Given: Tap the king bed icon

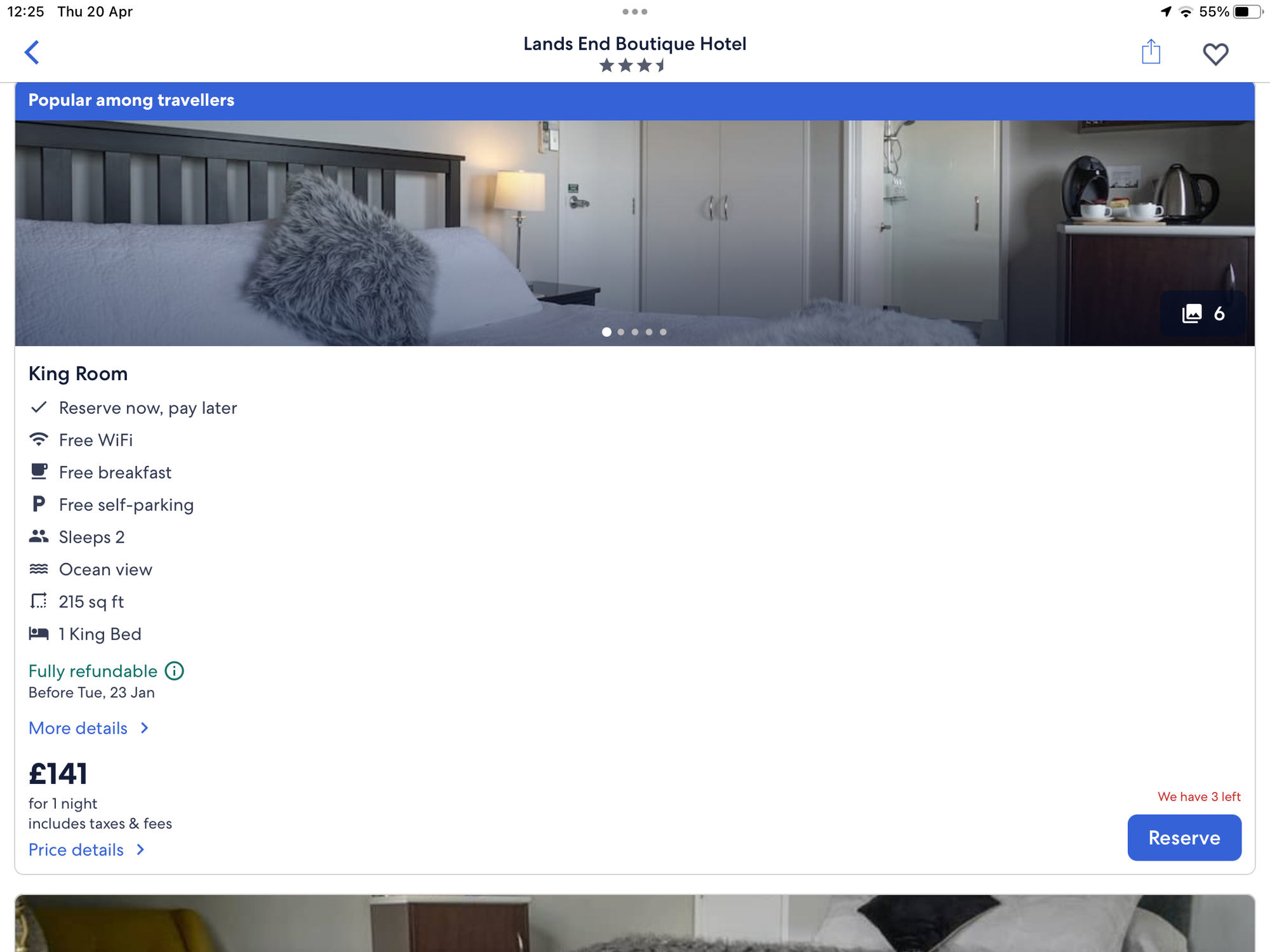Looking at the screenshot, I should 39,633.
